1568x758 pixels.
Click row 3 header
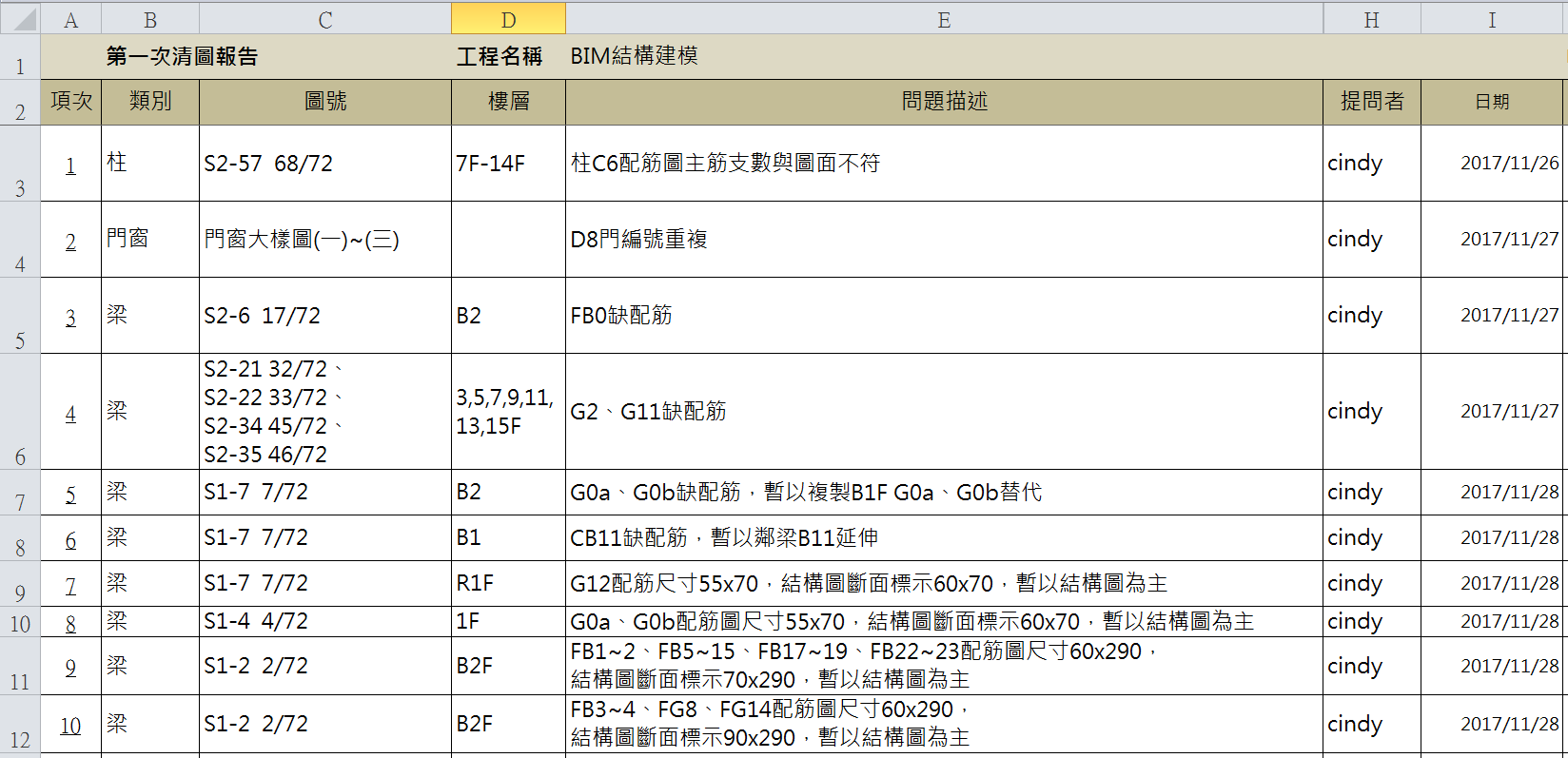(20, 164)
